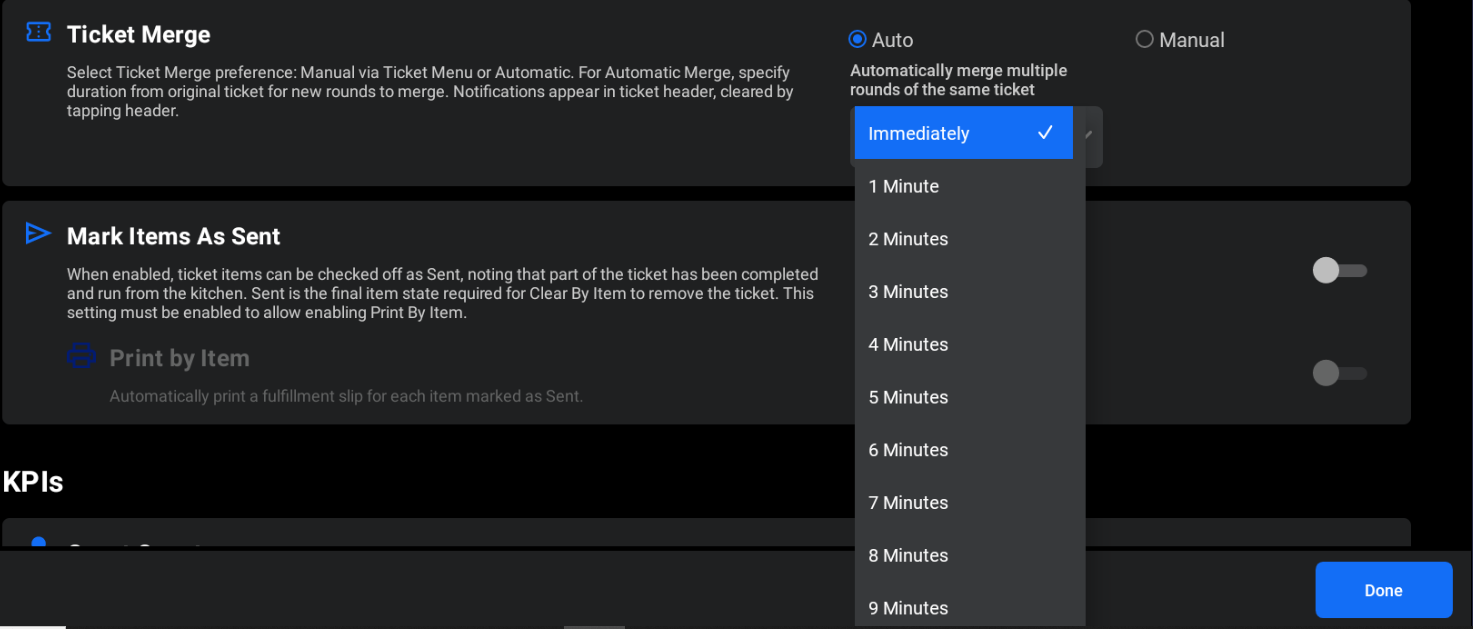
Task: Click the dropdown arrow beside Immediately
Action: (1089, 135)
